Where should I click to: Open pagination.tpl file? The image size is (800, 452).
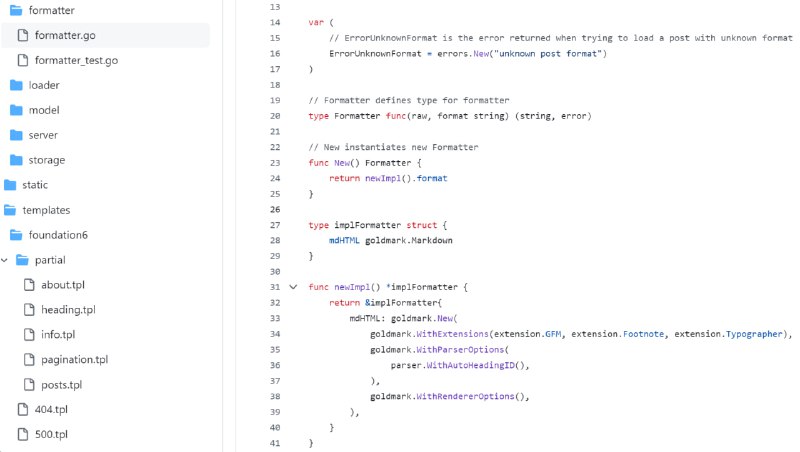coord(74,360)
